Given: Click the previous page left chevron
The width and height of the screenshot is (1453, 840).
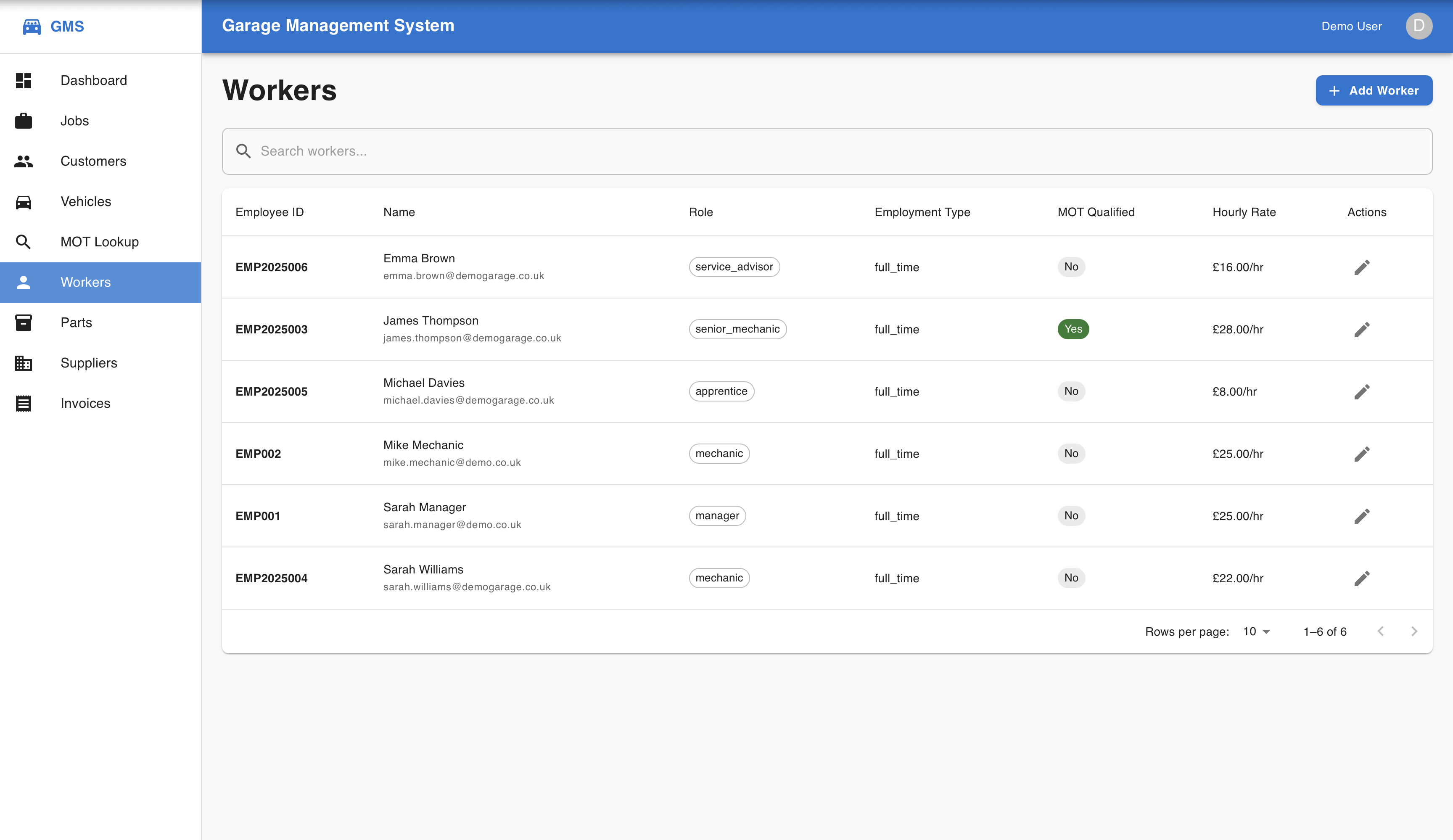Looking at the screenshot, I should coord(1380,631).
